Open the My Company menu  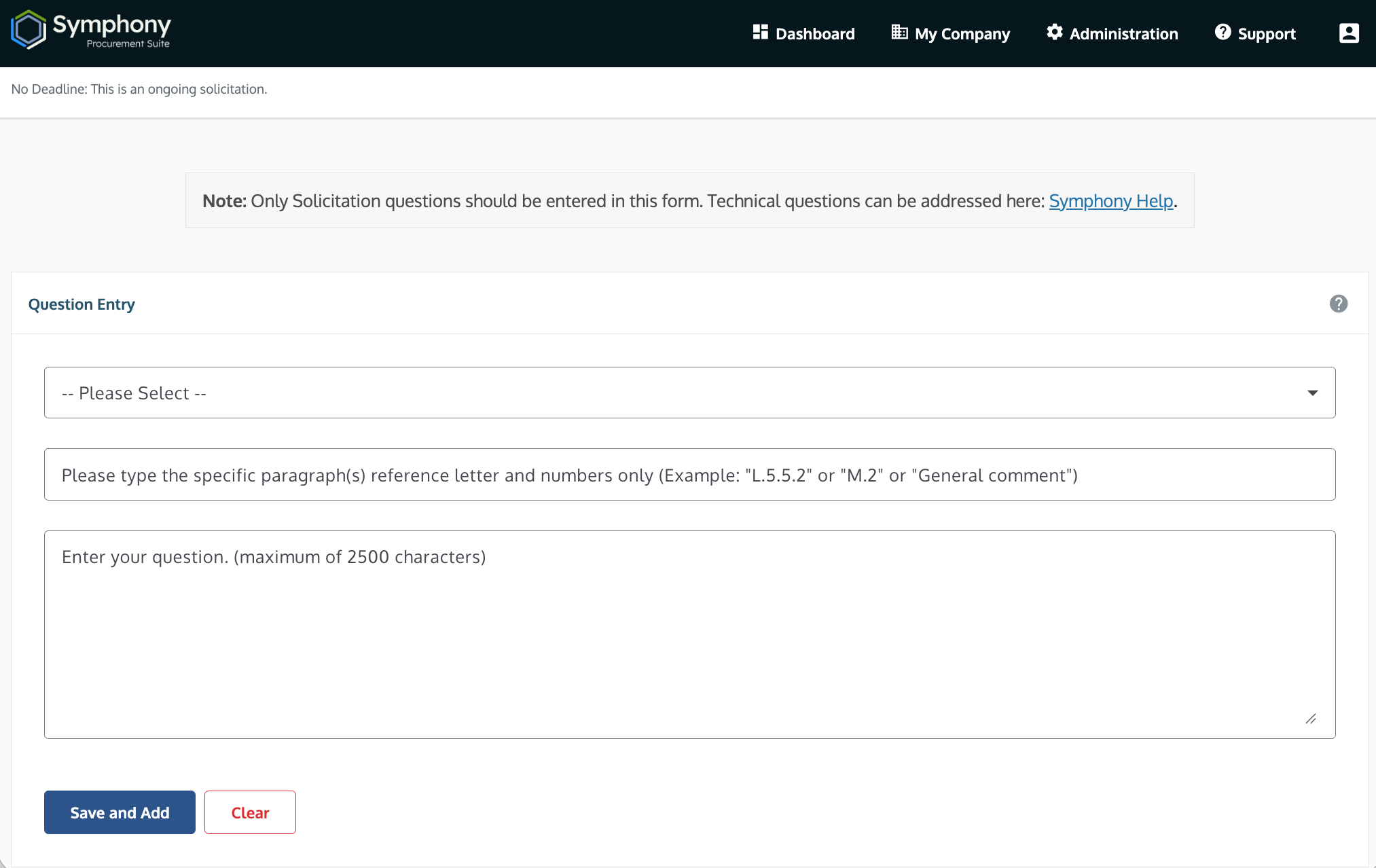click(x=950, y=33)
